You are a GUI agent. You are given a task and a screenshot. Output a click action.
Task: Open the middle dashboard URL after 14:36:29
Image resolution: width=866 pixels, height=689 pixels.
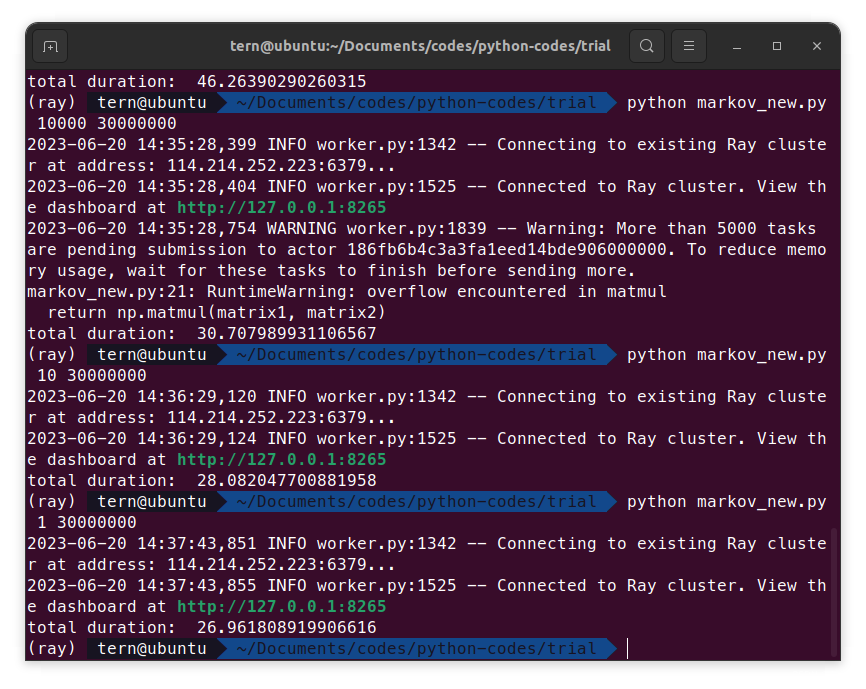tap(281, 459)
